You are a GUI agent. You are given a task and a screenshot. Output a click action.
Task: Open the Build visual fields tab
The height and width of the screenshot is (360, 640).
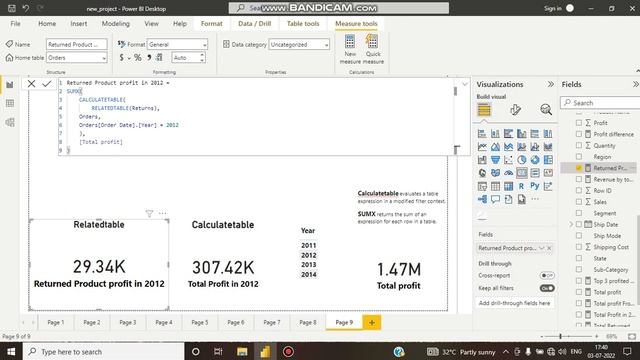coord(484,110)
